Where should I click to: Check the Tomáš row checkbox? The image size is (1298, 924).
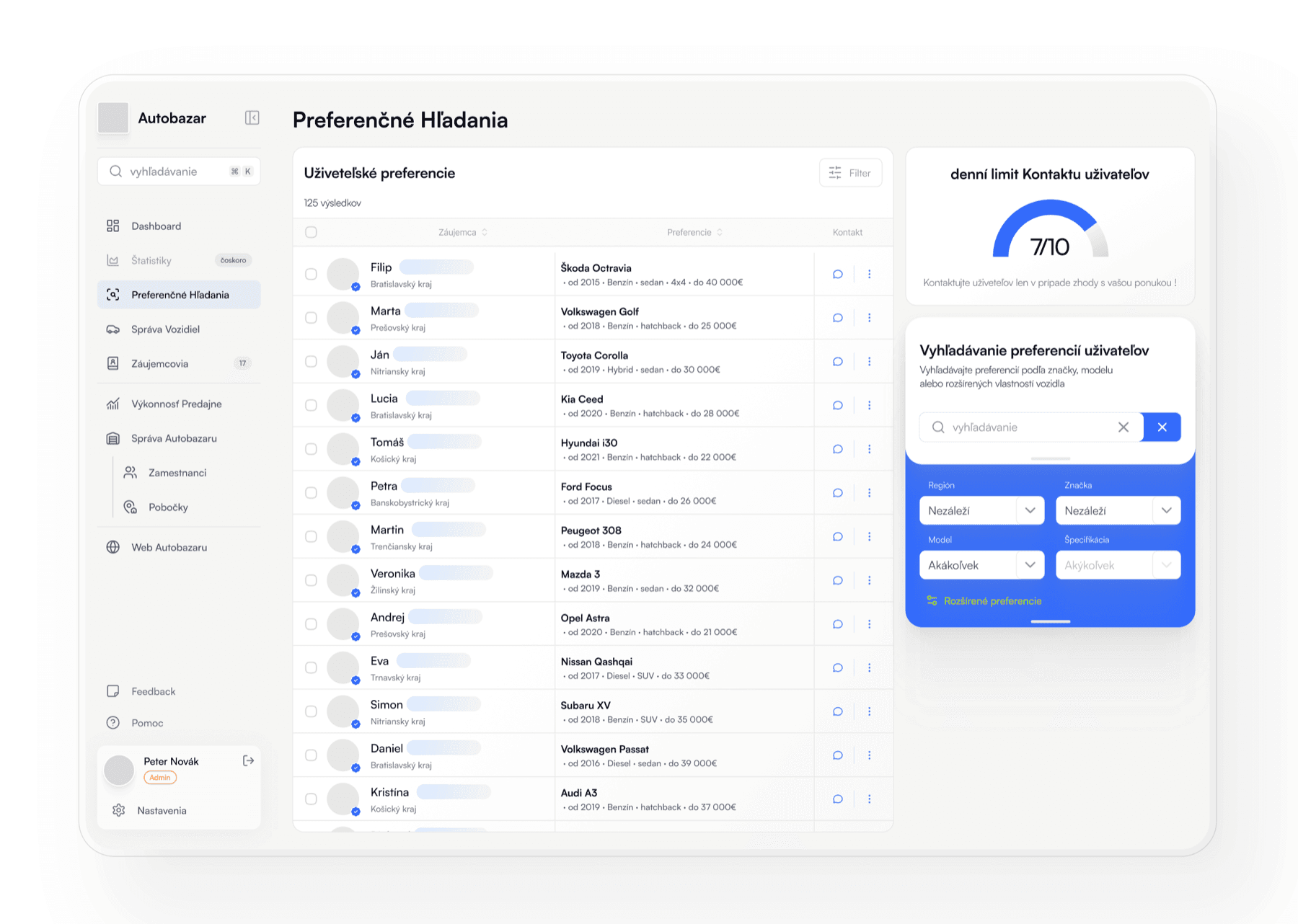click(311, 449)
